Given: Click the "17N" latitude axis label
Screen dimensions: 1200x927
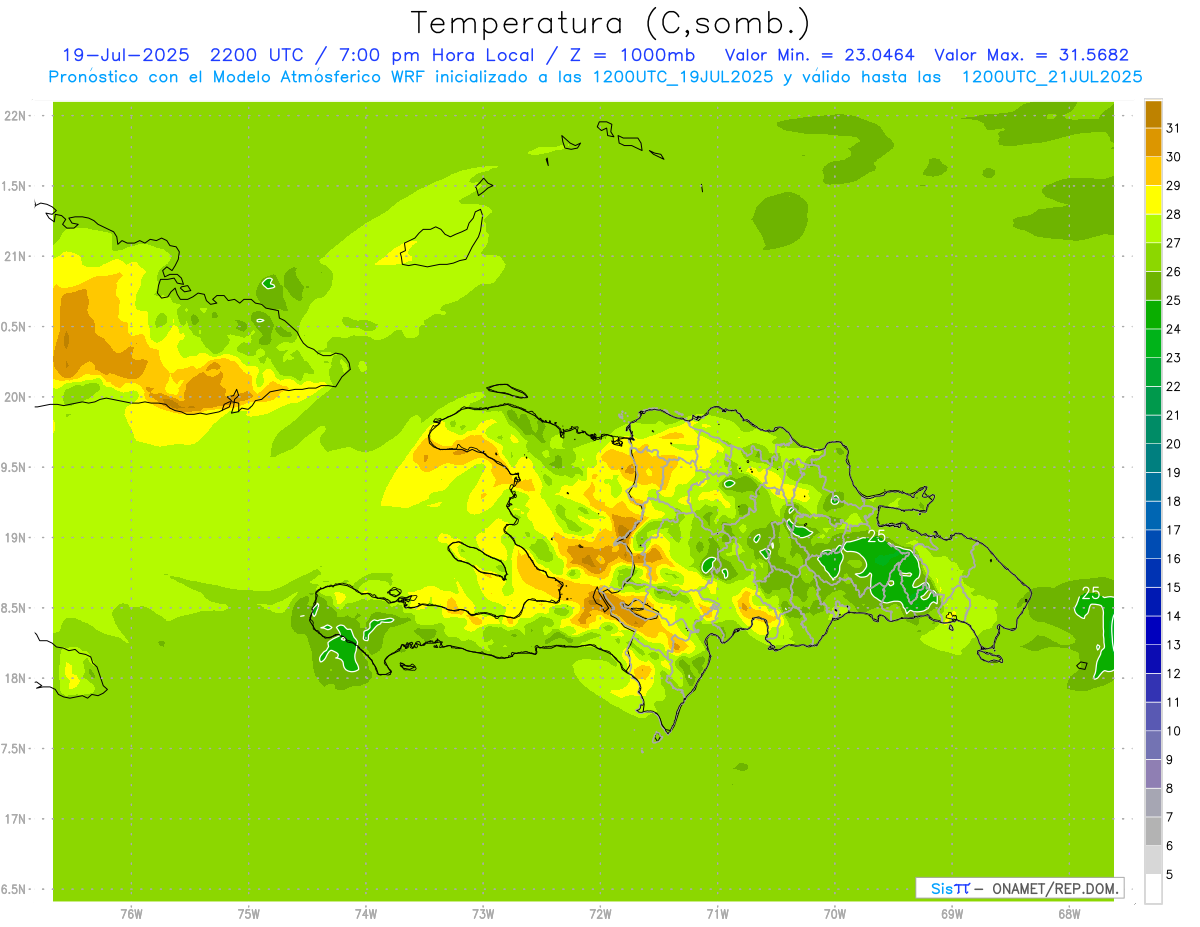Looking at the screenshot, I should [x=16, y=820].
